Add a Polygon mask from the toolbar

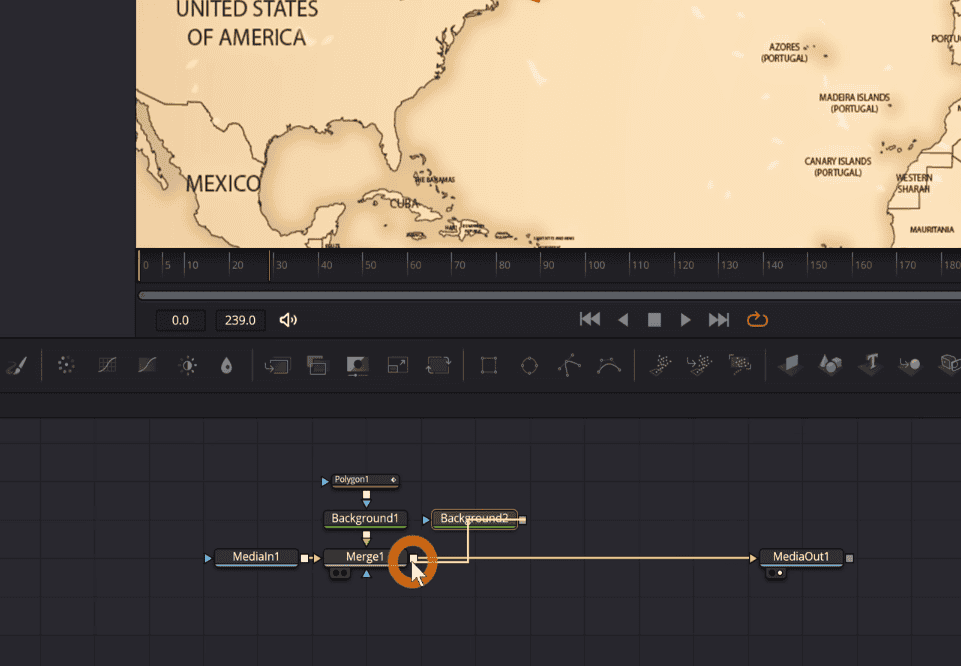(569, 365)
